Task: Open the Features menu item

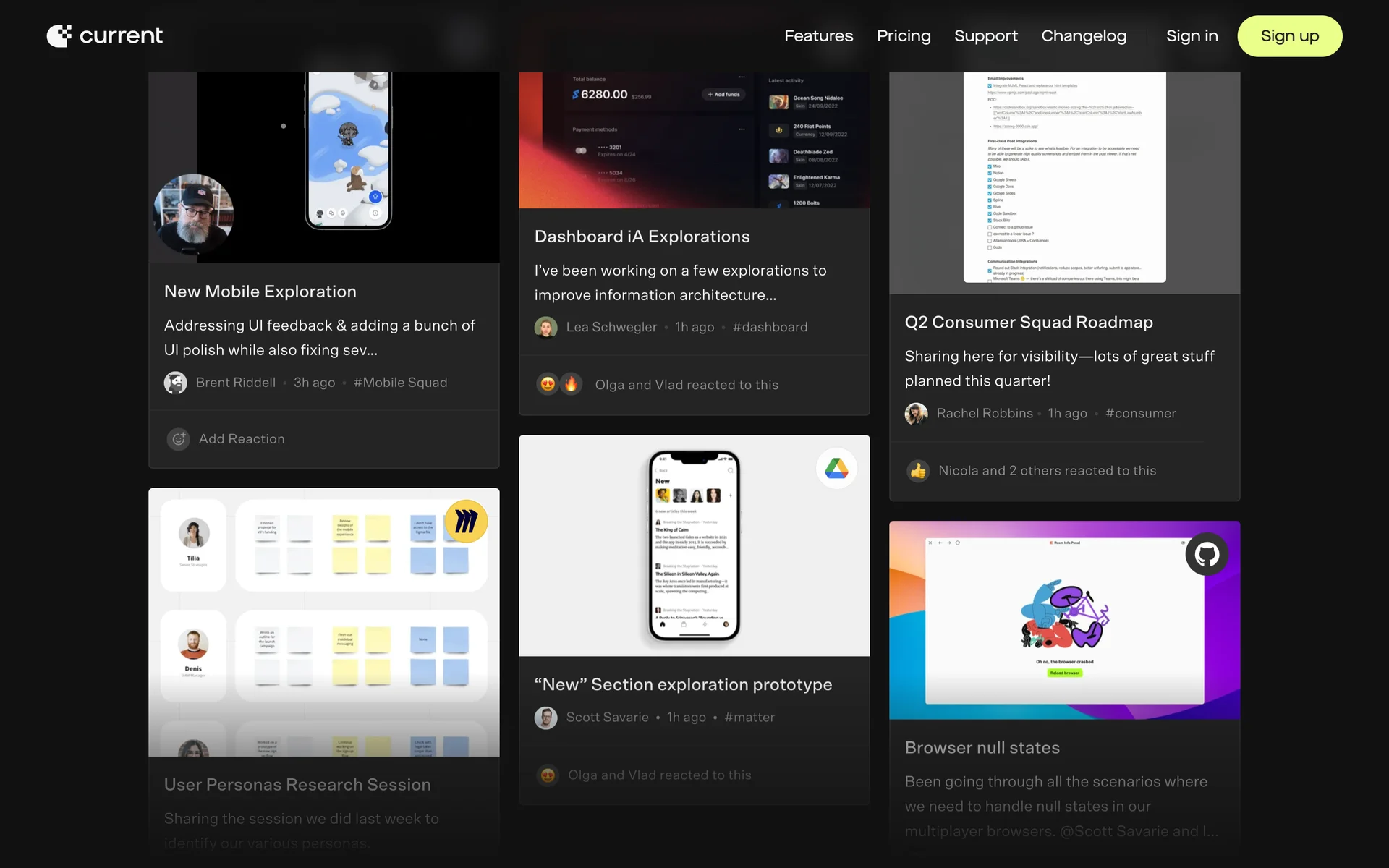Action: pos(818,36)
